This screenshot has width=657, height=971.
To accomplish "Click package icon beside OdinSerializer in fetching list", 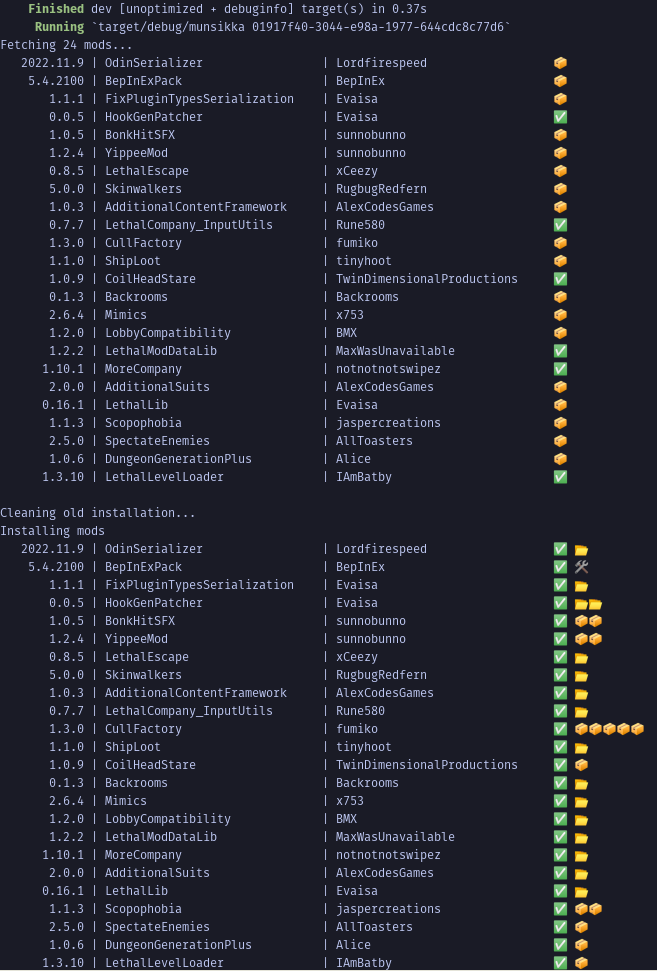I will point(560,63).
